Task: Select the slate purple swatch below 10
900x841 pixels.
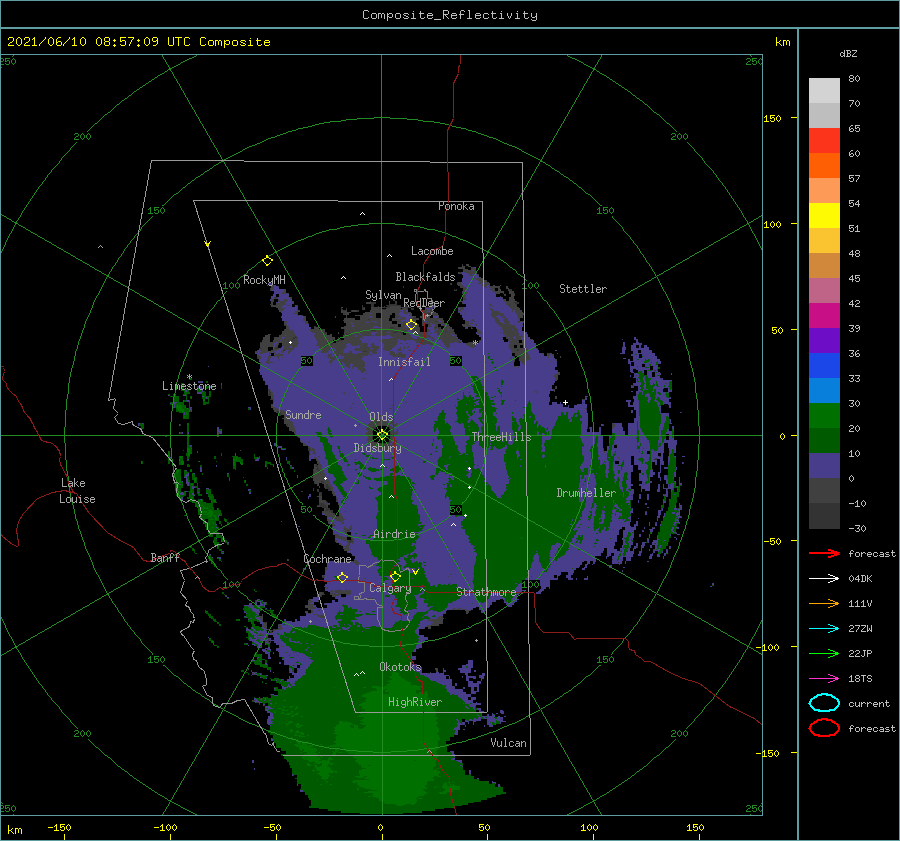Action: click(x=824, y=466)
